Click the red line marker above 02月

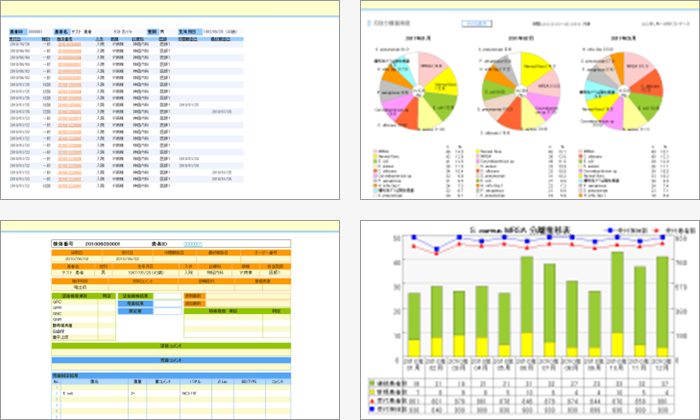pos(437,254)
